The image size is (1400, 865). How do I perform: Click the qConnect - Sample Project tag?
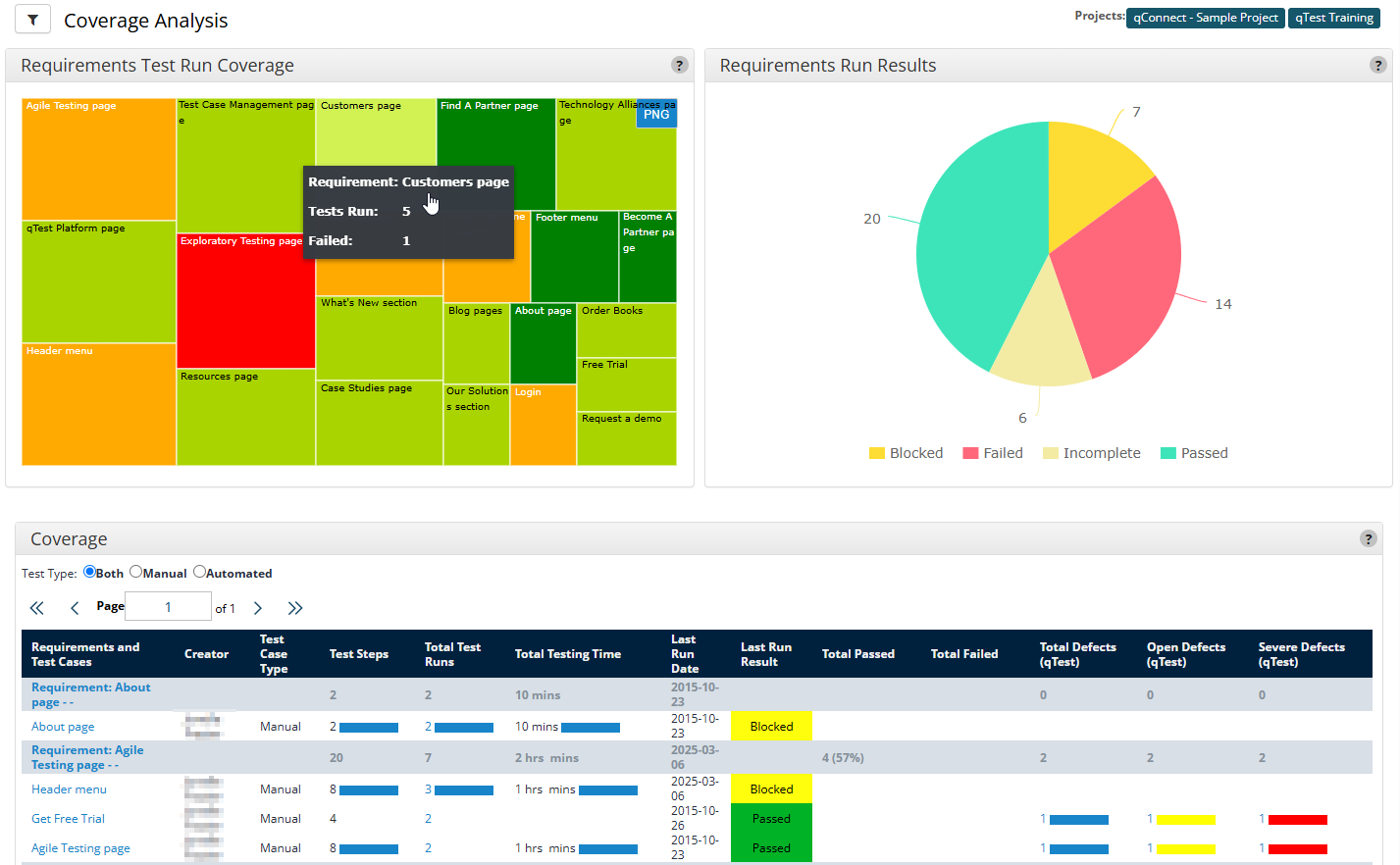1205,18
